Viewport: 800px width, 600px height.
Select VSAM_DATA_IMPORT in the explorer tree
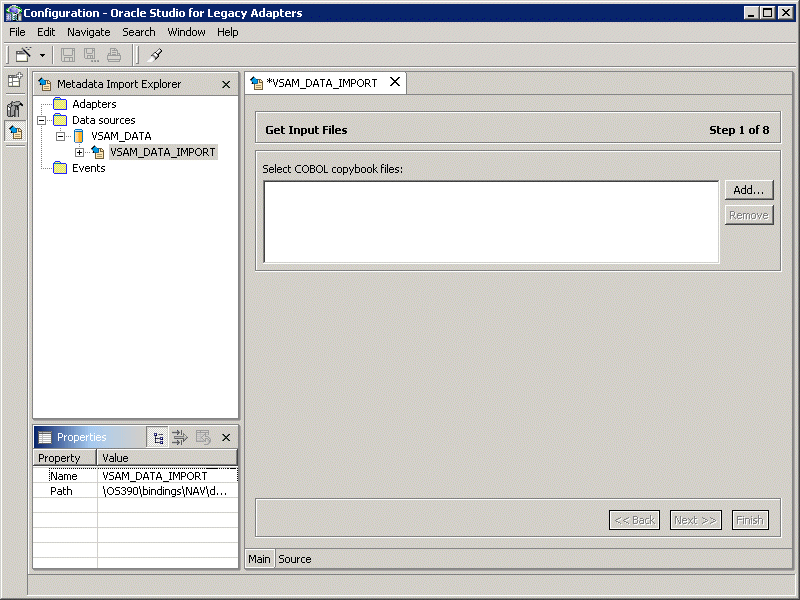tap(163, 152)
